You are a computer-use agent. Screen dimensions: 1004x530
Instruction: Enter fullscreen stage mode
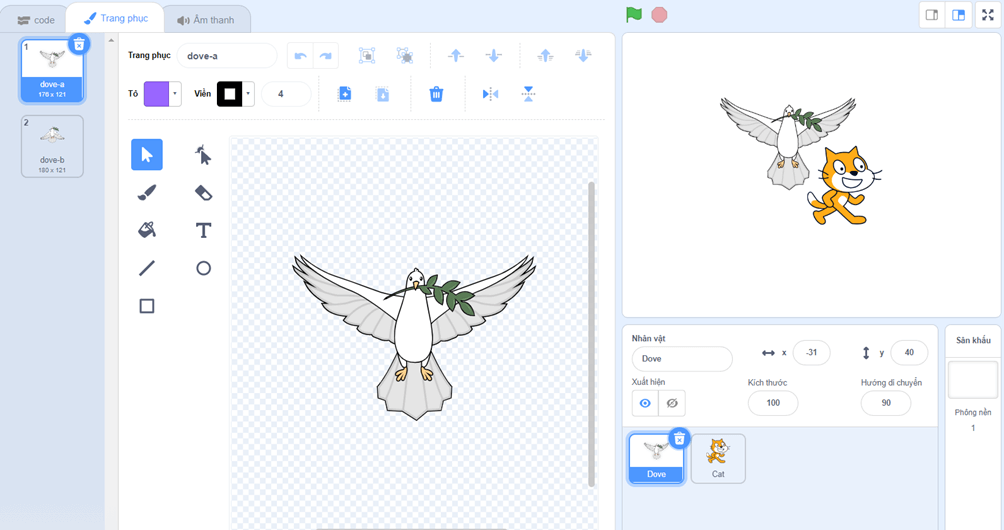click(x=988, y=15)
